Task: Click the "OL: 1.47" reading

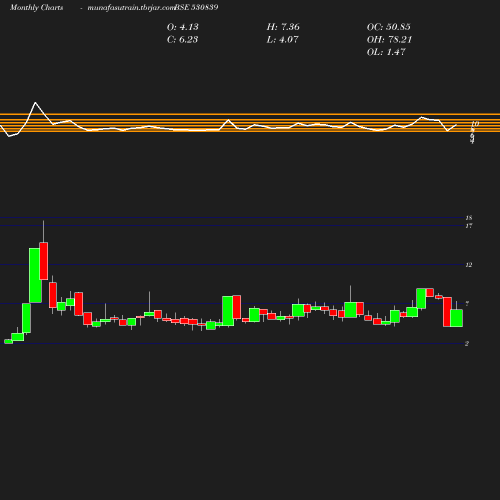Action: [x=386, y=52]
